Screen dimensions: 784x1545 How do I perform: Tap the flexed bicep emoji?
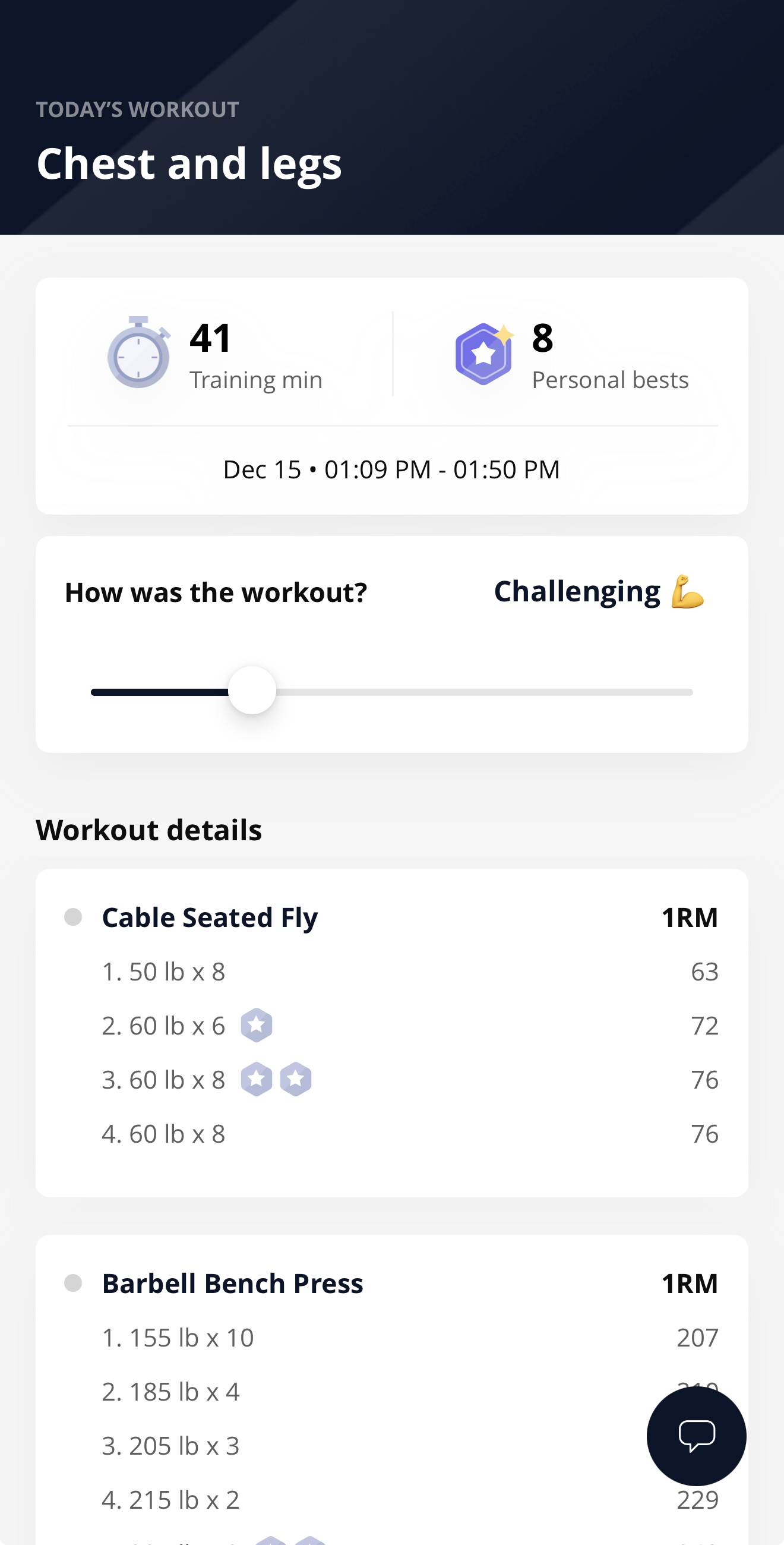pyautogui.click(x=687, y=592)
